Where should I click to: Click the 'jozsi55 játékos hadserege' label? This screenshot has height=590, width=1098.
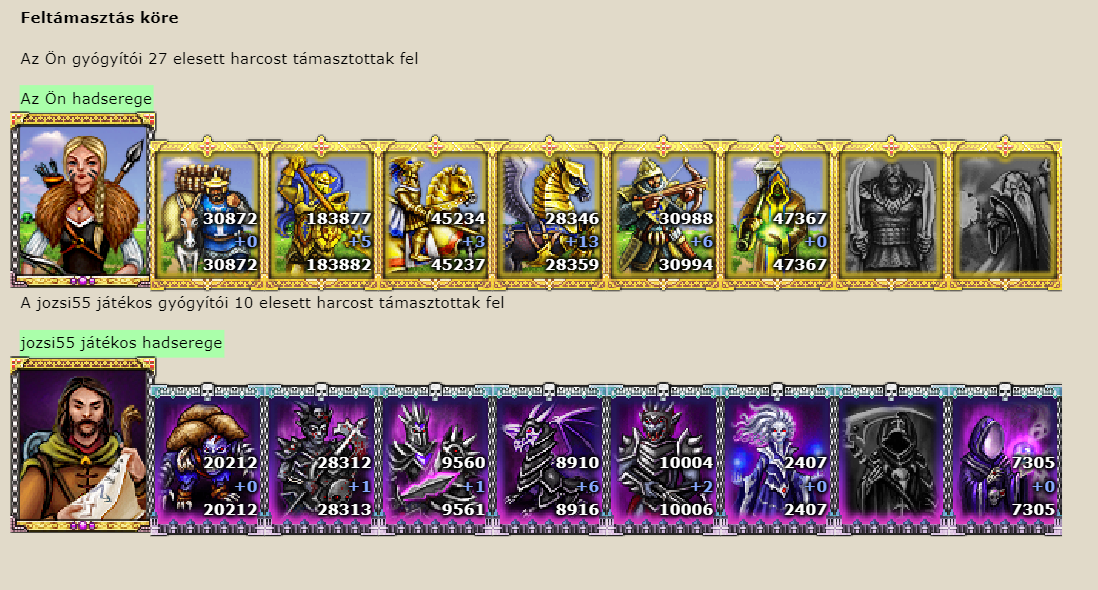pyautogui.click(x=121, y=343)
